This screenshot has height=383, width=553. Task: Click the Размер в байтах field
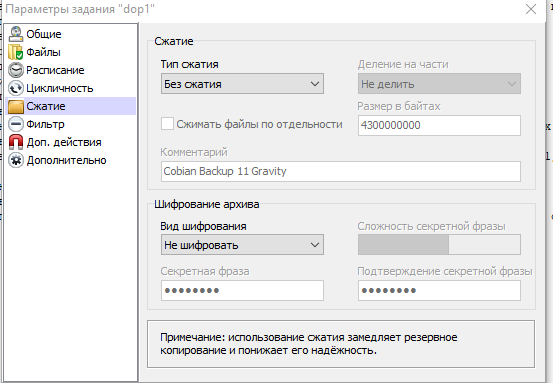click(439, 125)
